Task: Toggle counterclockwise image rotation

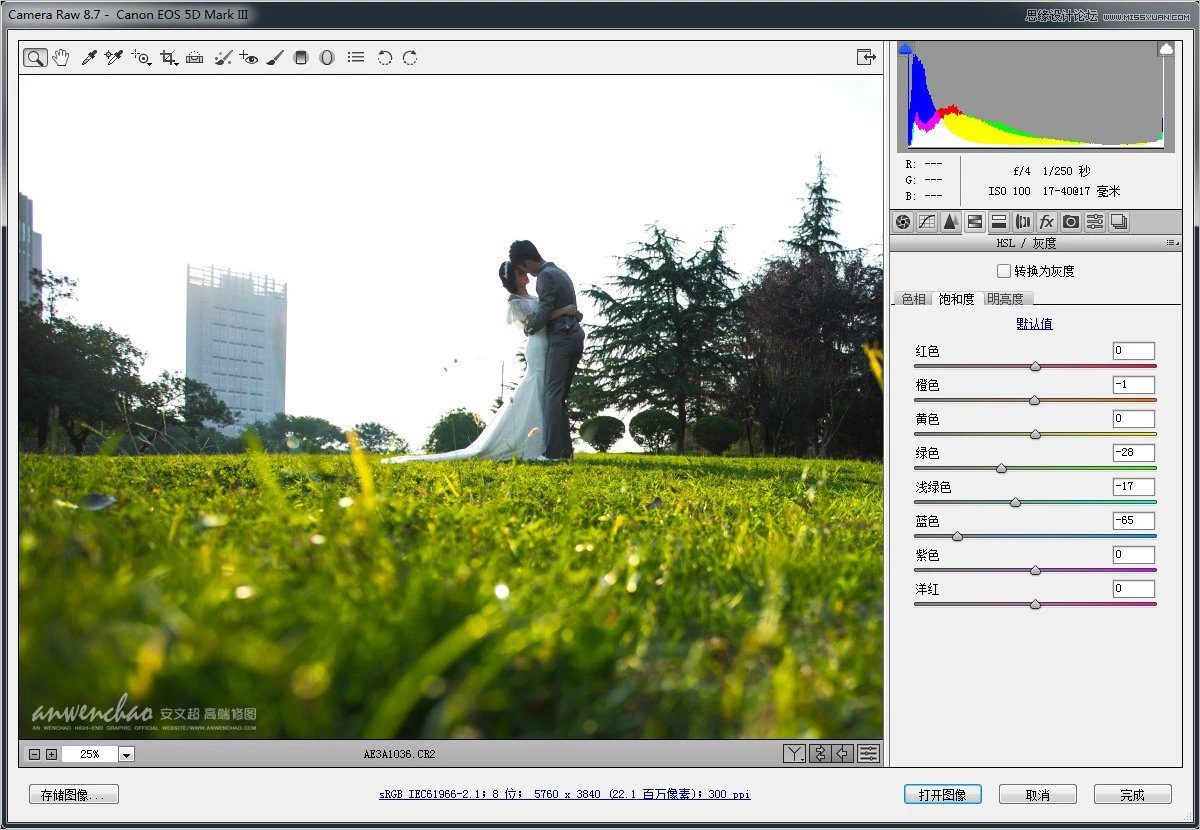Action: click(x=383, y=57)
